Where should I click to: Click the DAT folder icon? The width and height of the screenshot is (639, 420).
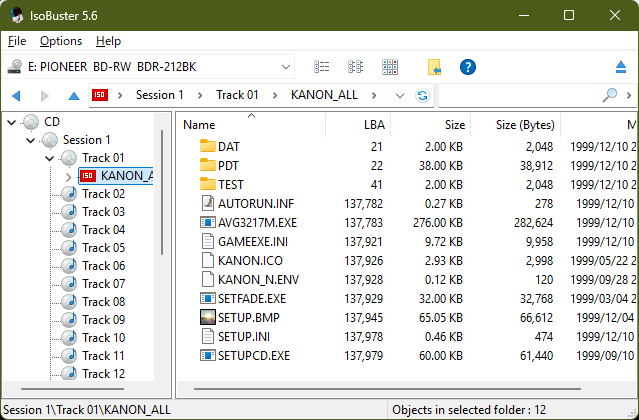tap(208, 146)
